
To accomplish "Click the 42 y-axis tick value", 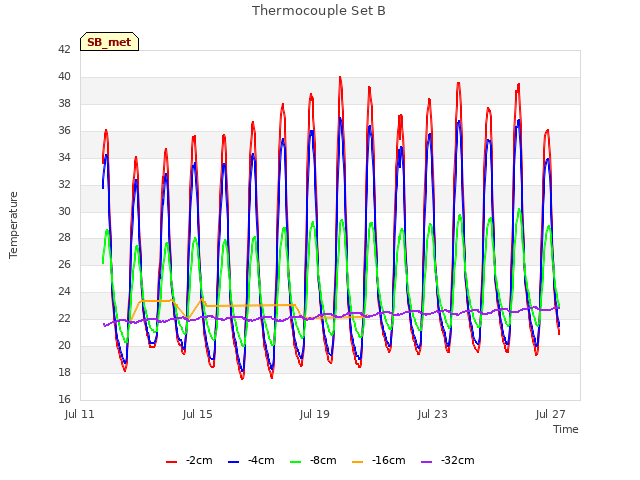I will [x=64, y=49].
